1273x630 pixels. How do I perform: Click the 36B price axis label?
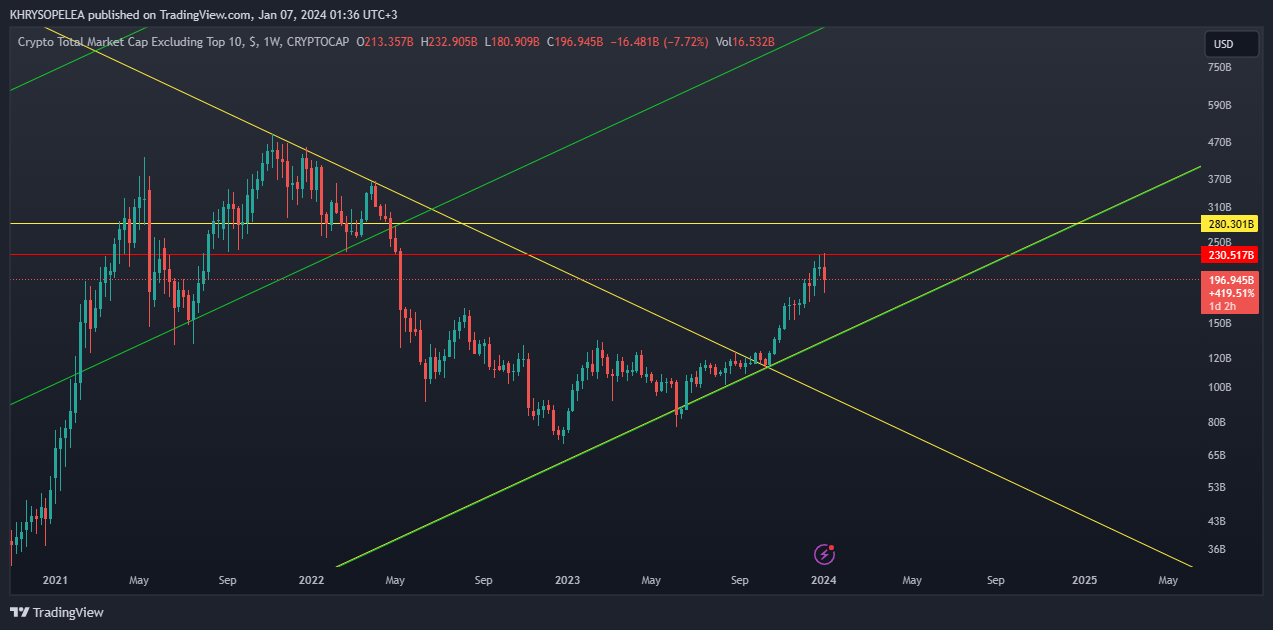pyautogui.click(x=1217, y=550)
